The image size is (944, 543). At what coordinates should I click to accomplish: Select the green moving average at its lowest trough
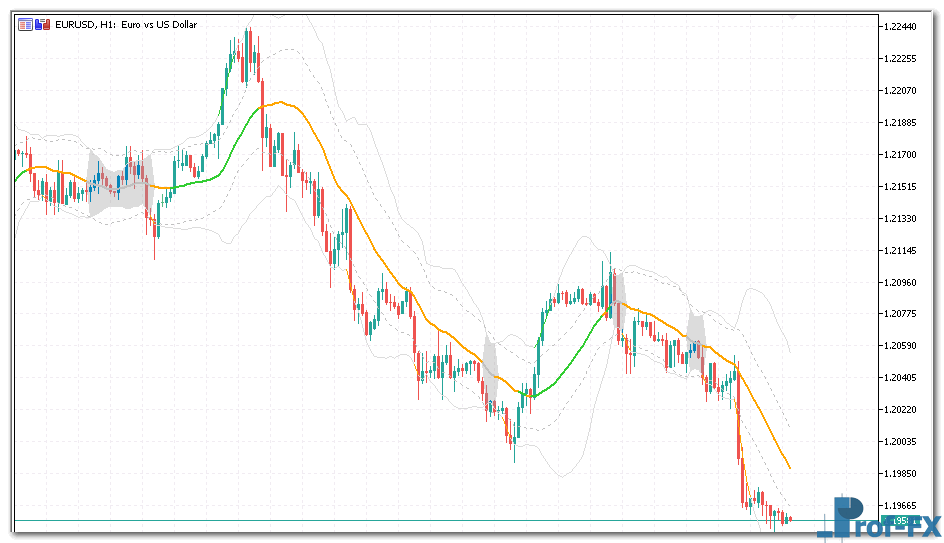click(x=531, y=397)
